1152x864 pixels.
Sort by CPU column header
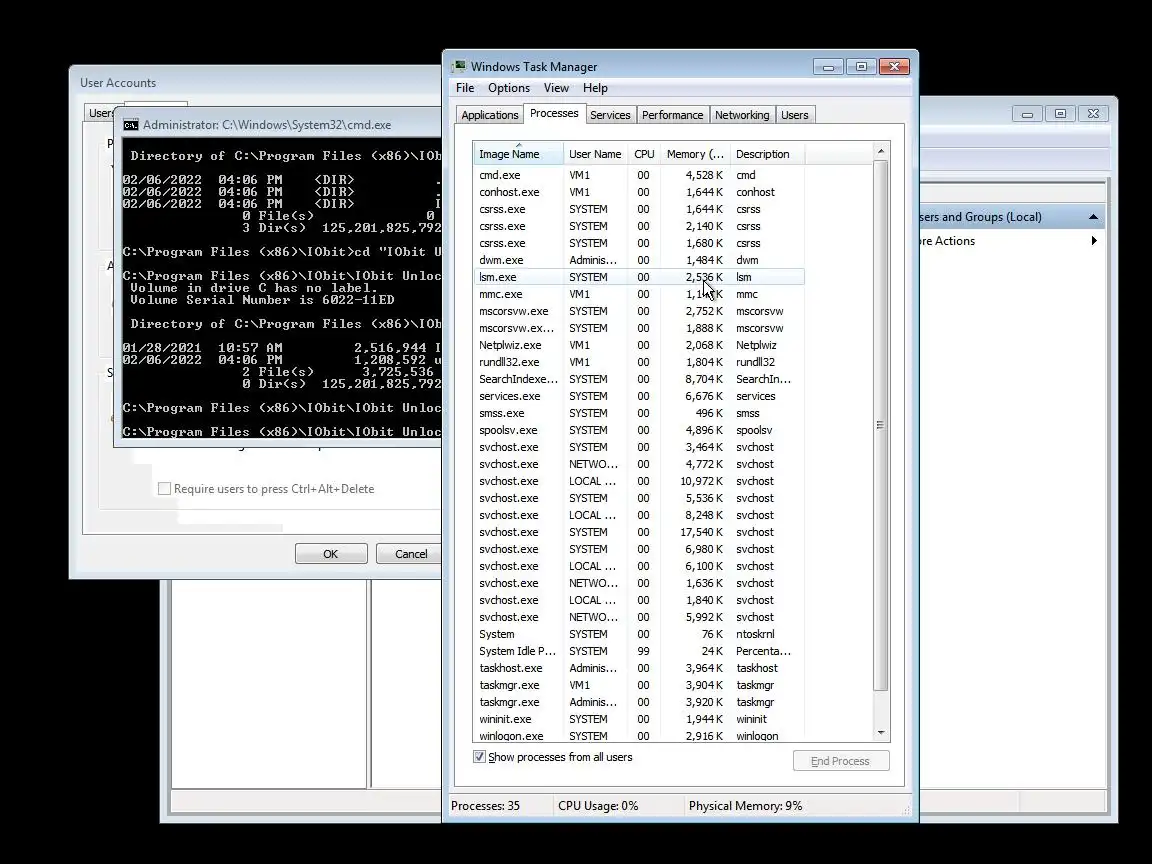[x=644, y=154]
